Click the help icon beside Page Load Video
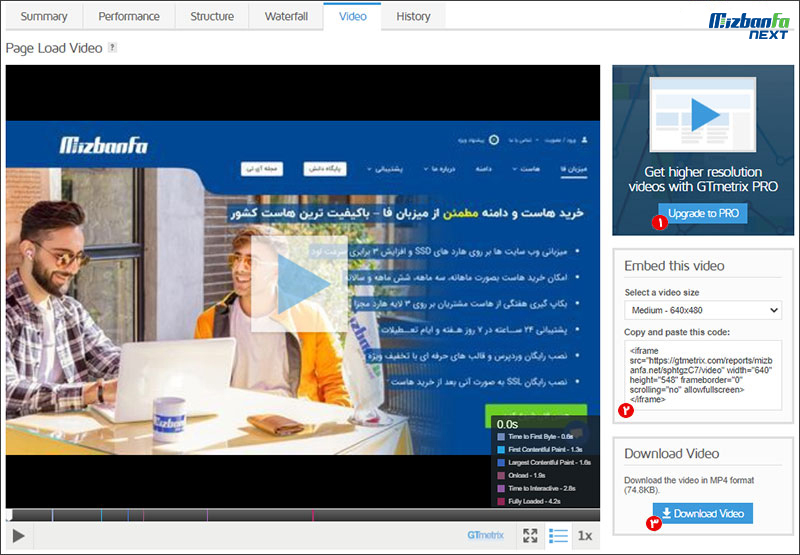Screen dimensions: 800x555 pyautogui.click(x=112, y=47)
